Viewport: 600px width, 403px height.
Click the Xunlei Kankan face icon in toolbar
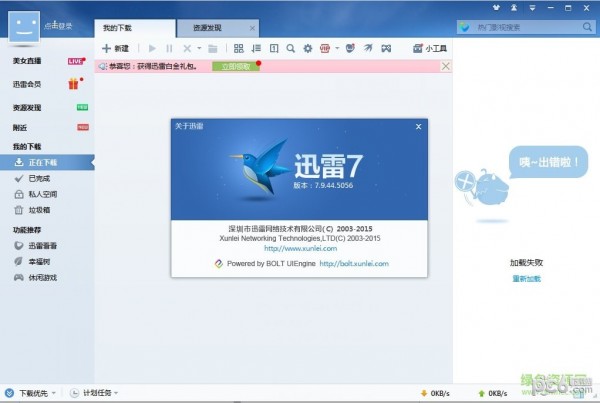pos(350,48)
